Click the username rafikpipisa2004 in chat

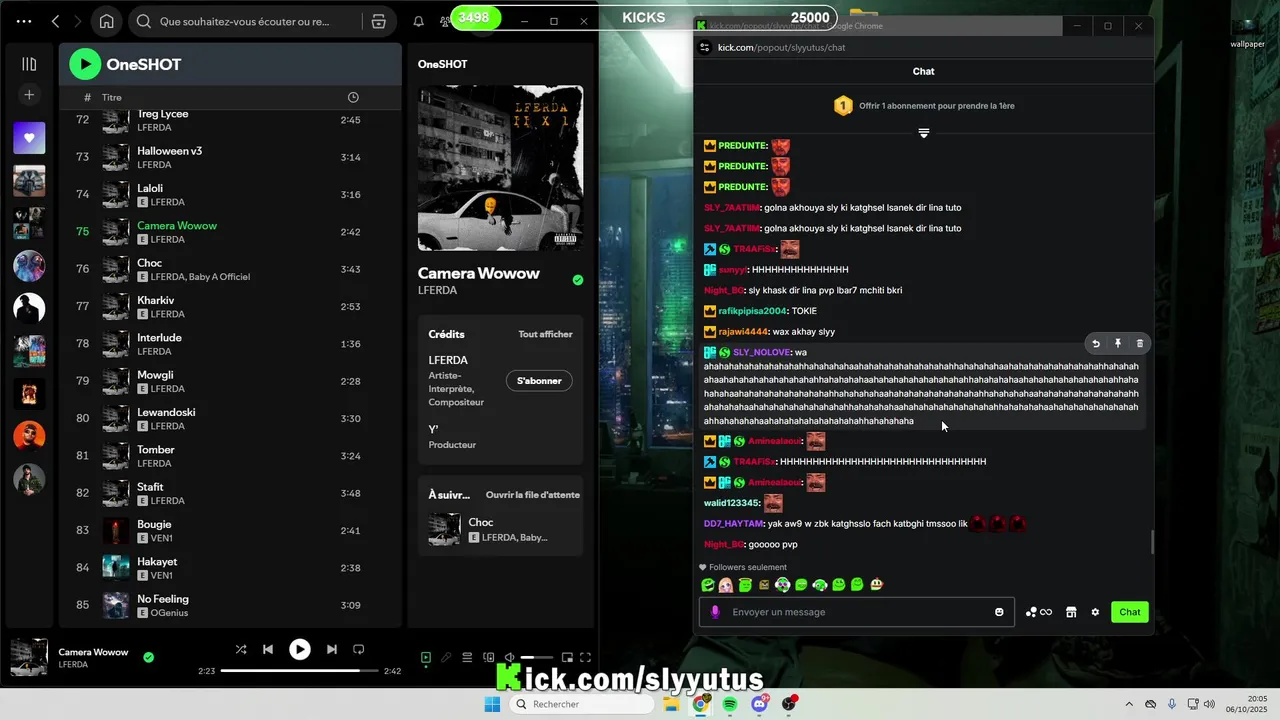[x=752, y=311]
